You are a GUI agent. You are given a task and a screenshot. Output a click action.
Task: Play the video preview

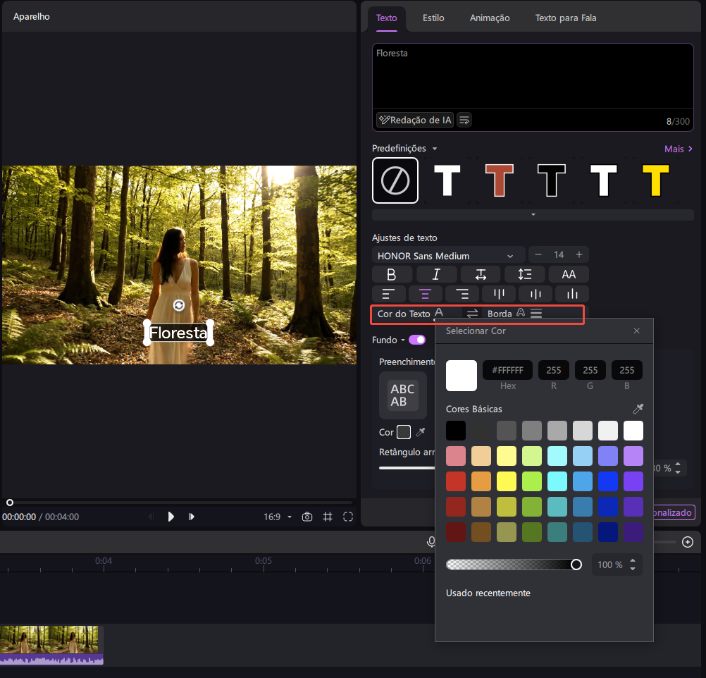coord(171,517)
